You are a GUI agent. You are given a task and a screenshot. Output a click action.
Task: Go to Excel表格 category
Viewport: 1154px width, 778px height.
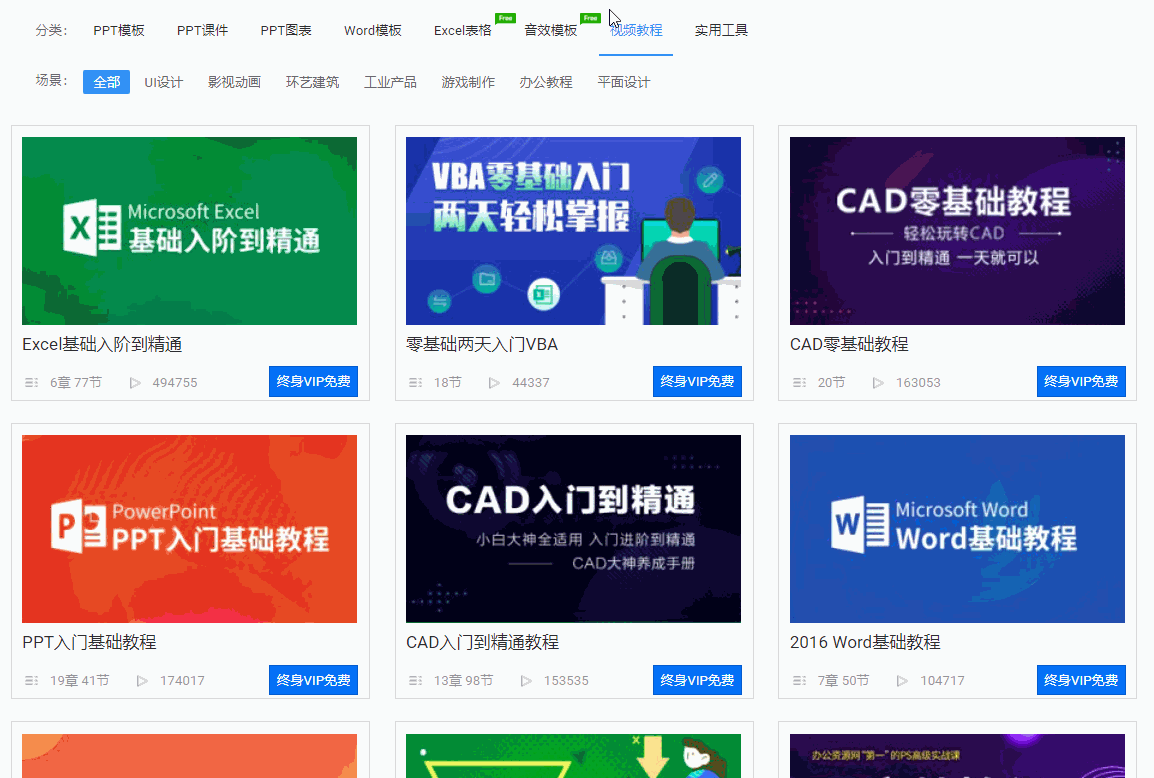(x=462, y=30)
